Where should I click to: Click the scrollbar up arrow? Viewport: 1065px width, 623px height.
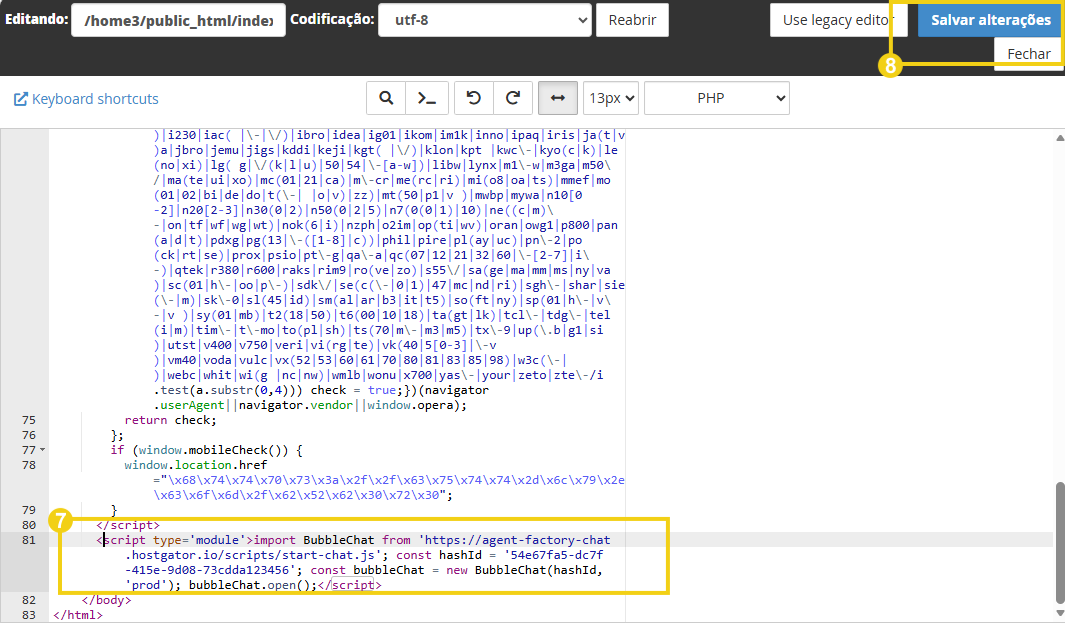tap(1060, 138)
